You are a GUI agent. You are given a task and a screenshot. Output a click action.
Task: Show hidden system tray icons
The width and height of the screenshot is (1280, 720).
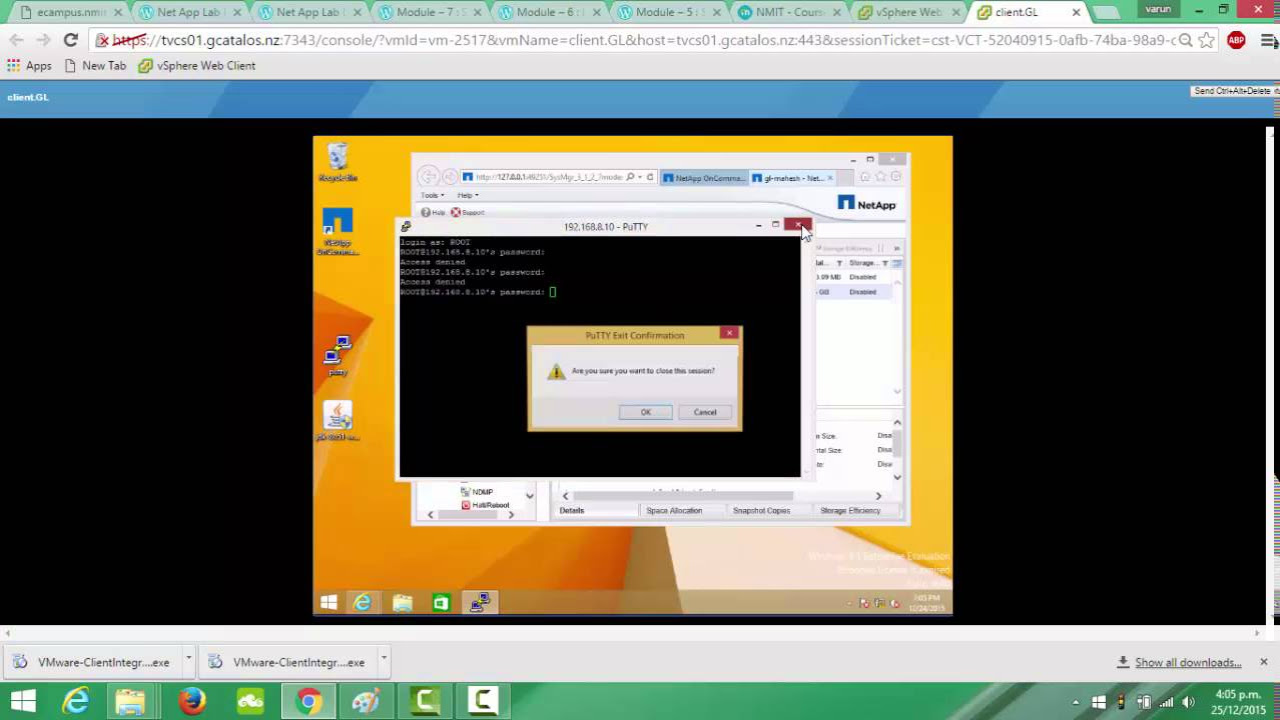pos(1077,702)
